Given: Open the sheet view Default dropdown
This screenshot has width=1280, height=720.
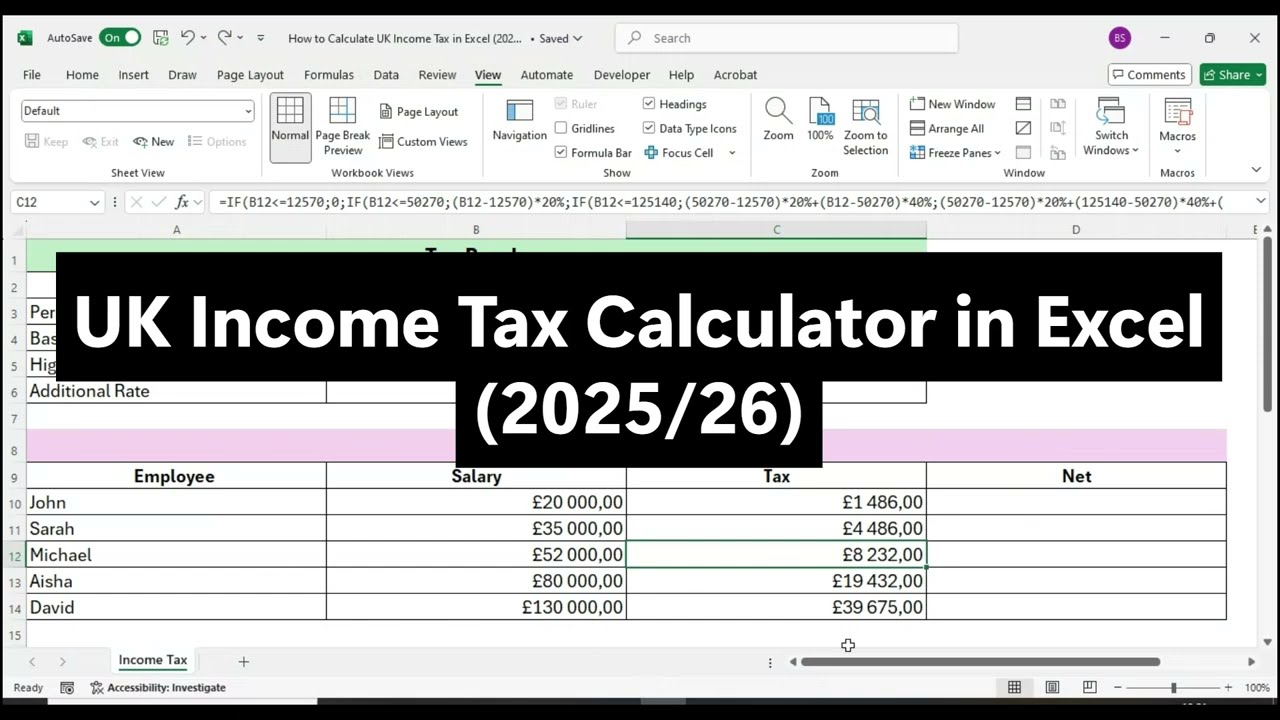Looking at the screenshot, I should click(x=138, y=111).
